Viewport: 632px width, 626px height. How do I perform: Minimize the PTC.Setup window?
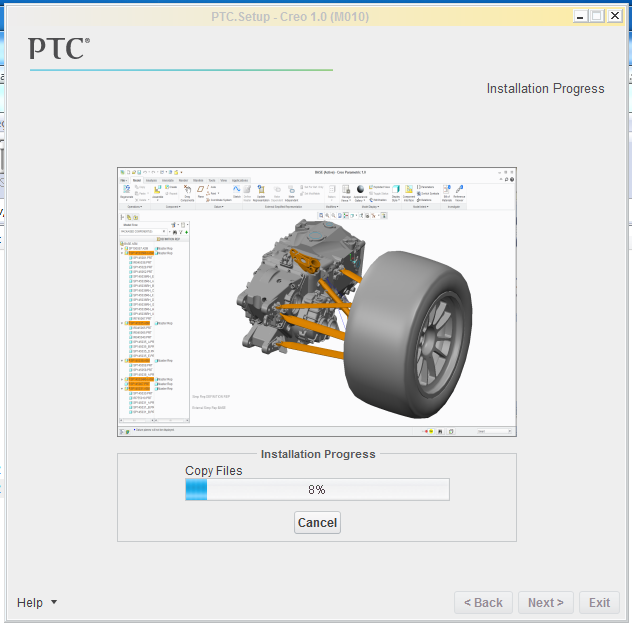click(x=580, y=16)
